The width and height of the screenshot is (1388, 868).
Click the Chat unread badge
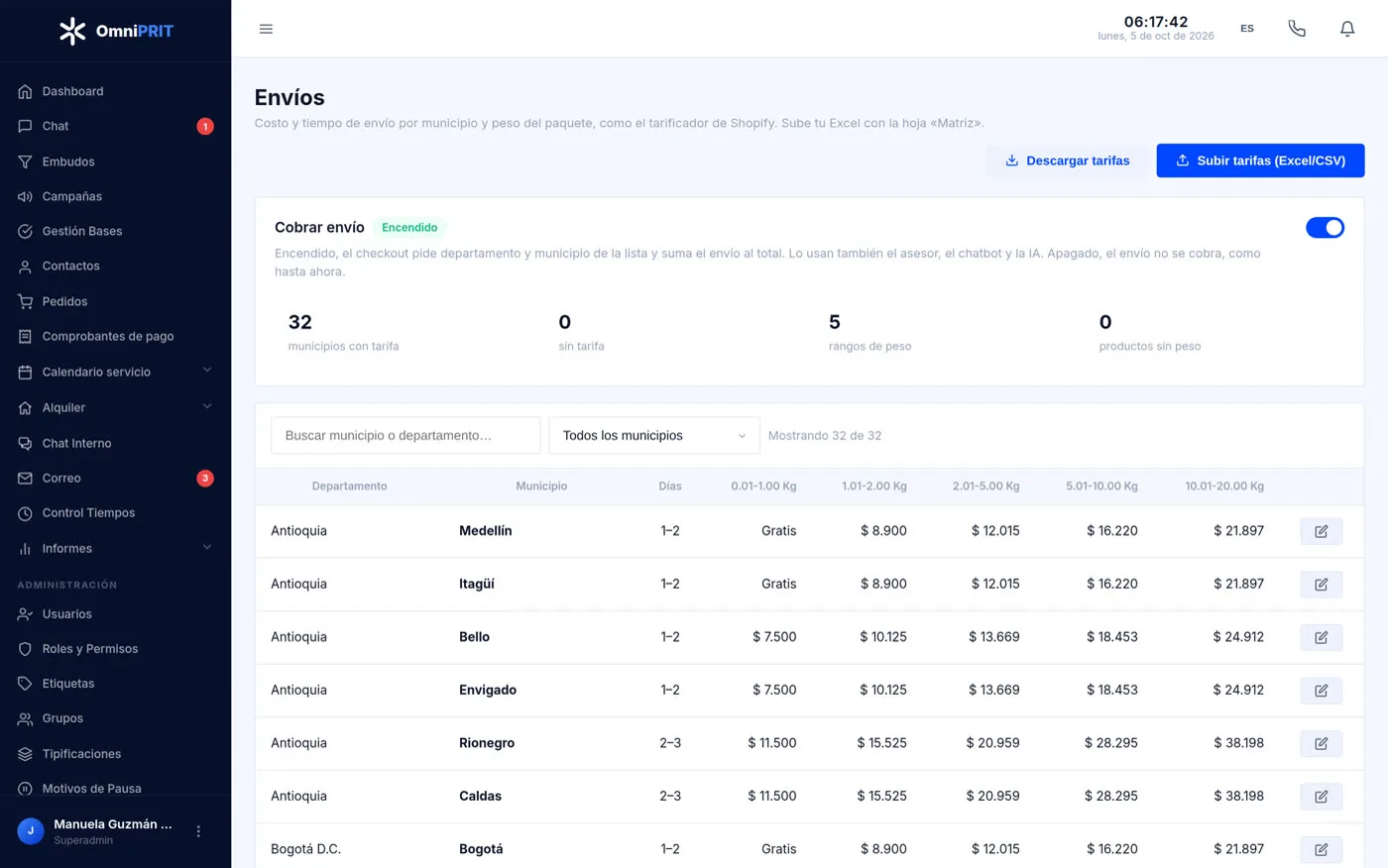coord(205,126)
